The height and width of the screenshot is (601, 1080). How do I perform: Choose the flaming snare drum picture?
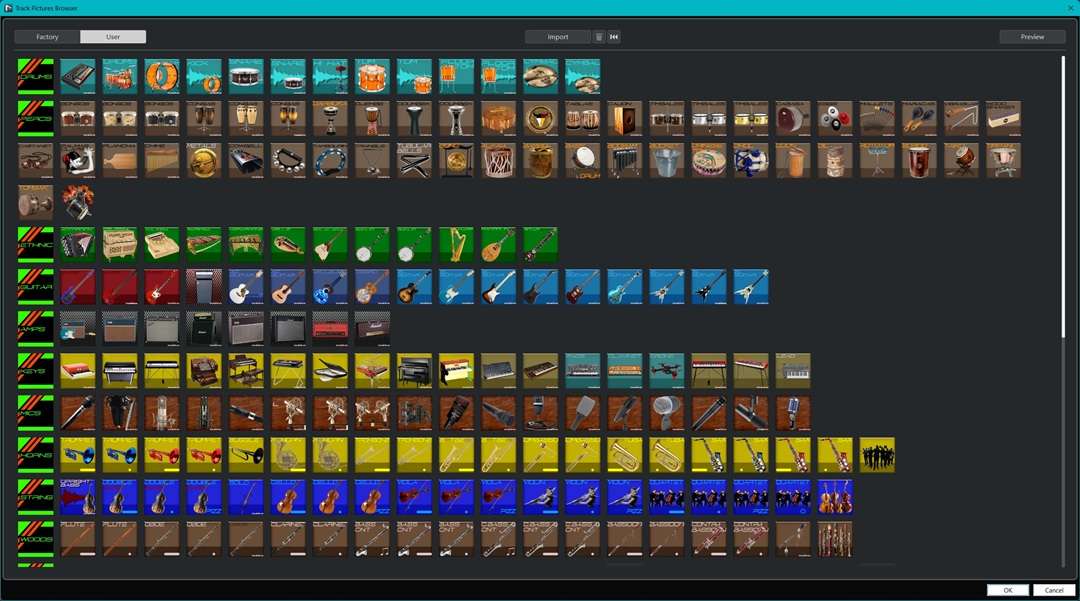point(78,202)
